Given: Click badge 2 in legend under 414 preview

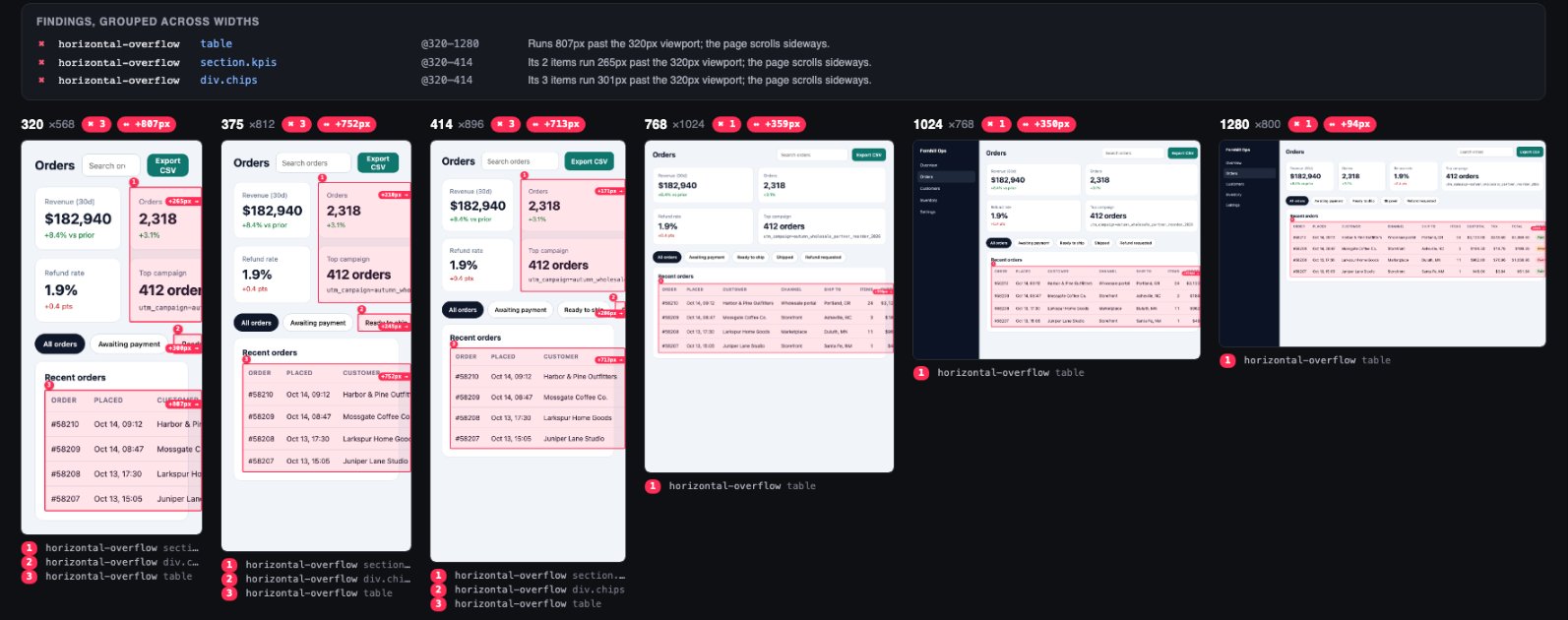Looking at the screenshot, I should 438,589.
